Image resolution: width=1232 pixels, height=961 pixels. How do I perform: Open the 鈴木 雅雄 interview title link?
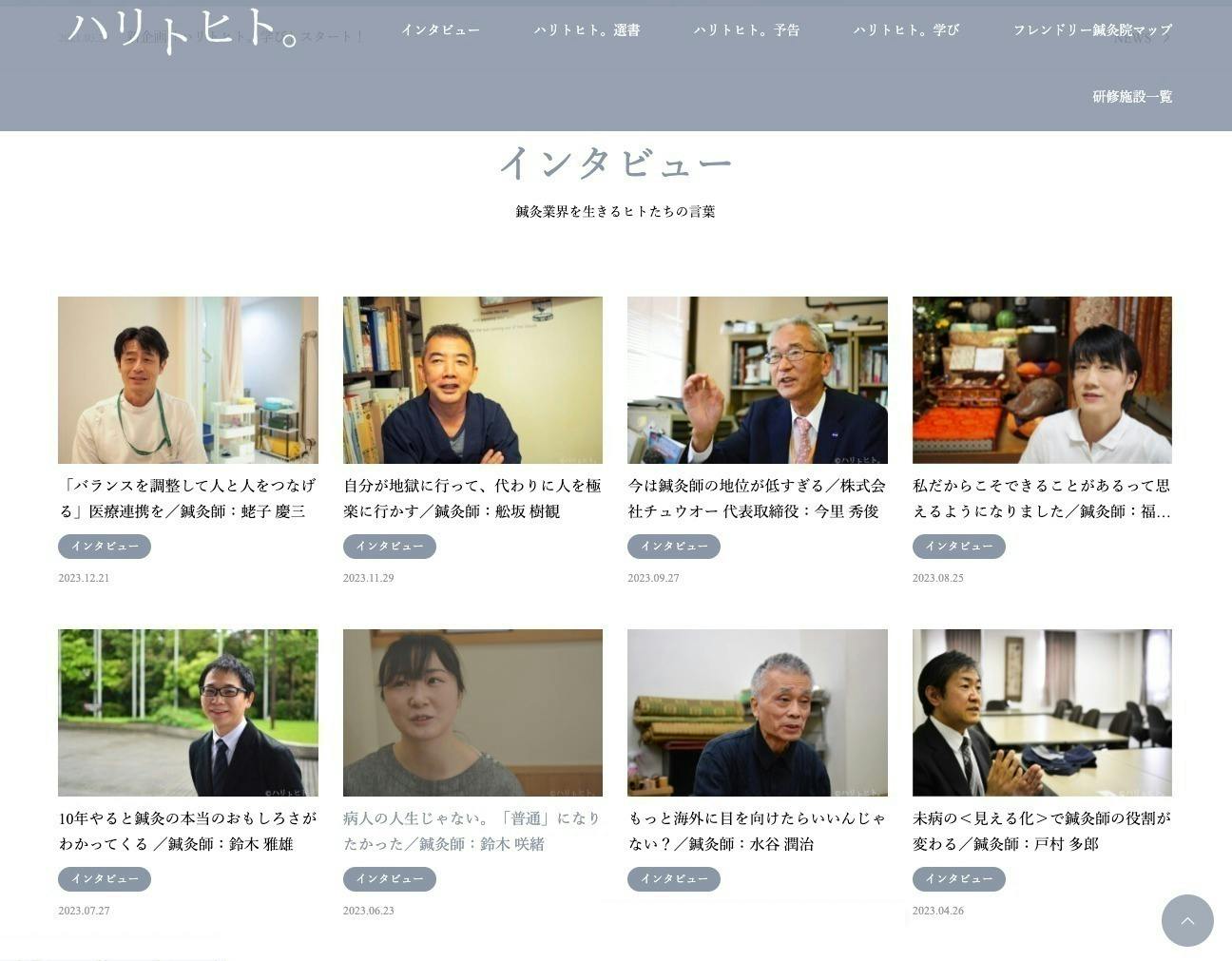(188, 831)
